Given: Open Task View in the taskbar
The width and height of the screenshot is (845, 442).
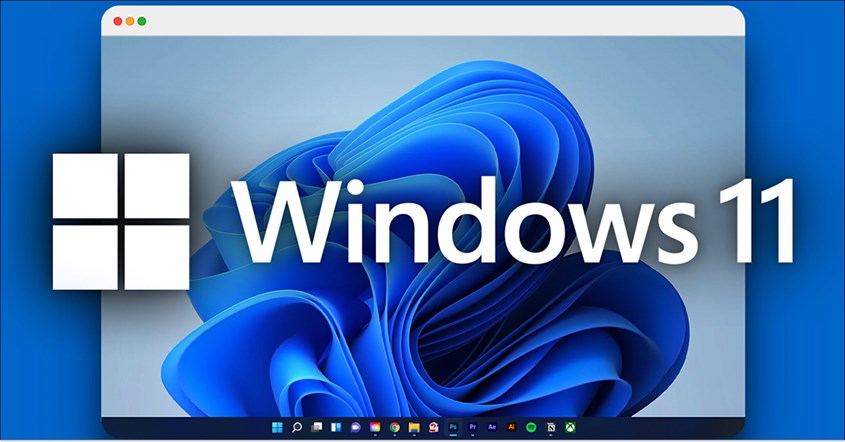Looking at the screenshot, I should click(316, 427).
